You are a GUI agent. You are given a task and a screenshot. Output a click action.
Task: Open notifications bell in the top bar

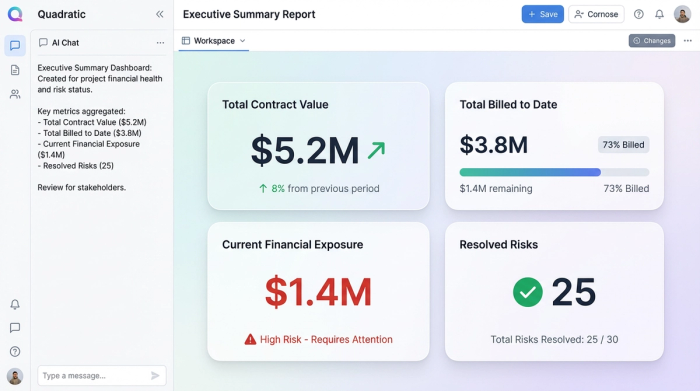[659, 14]
